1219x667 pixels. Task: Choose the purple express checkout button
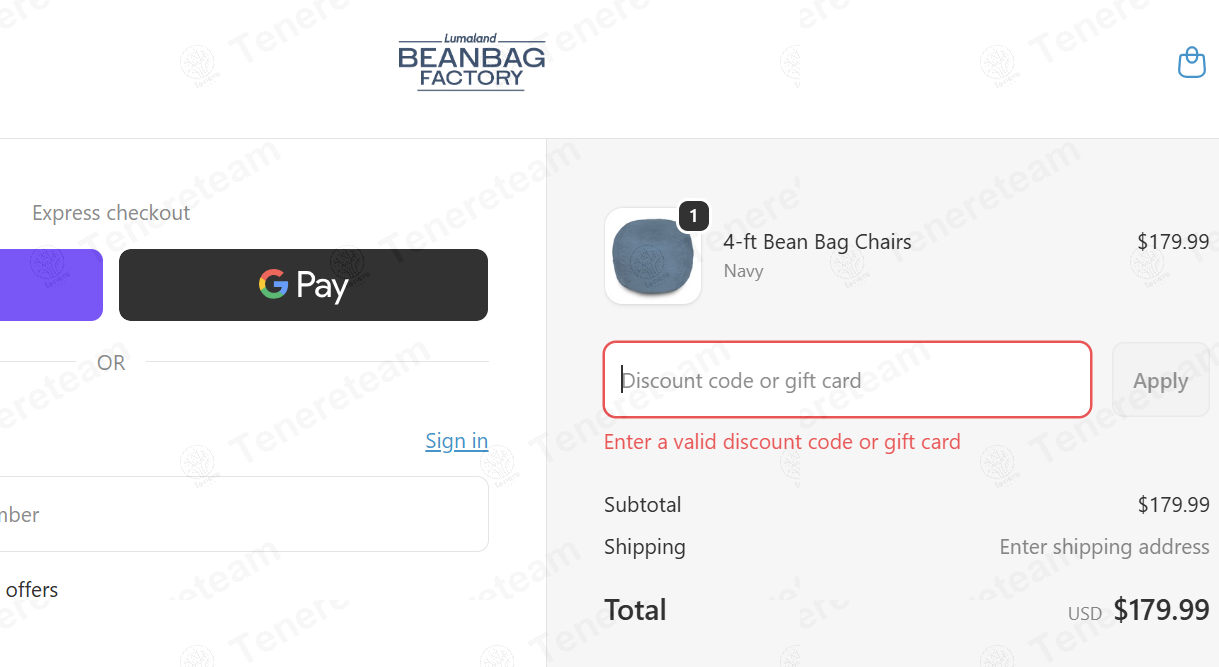[x=51, y=285]
